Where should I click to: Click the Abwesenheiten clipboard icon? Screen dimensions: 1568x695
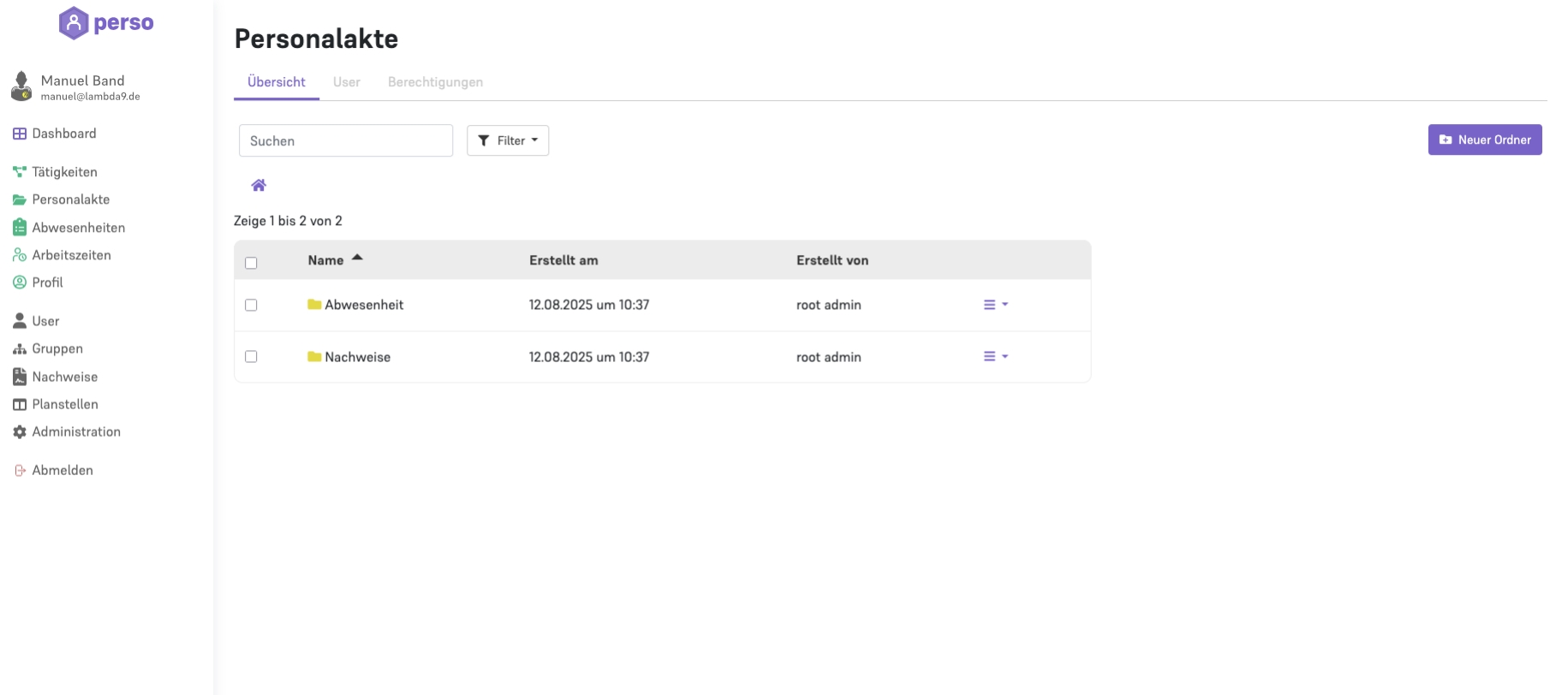tap(20, 228)
